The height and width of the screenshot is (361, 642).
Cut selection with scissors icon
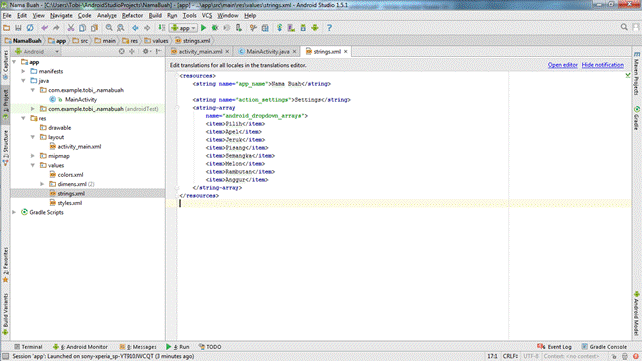(70, 28)
